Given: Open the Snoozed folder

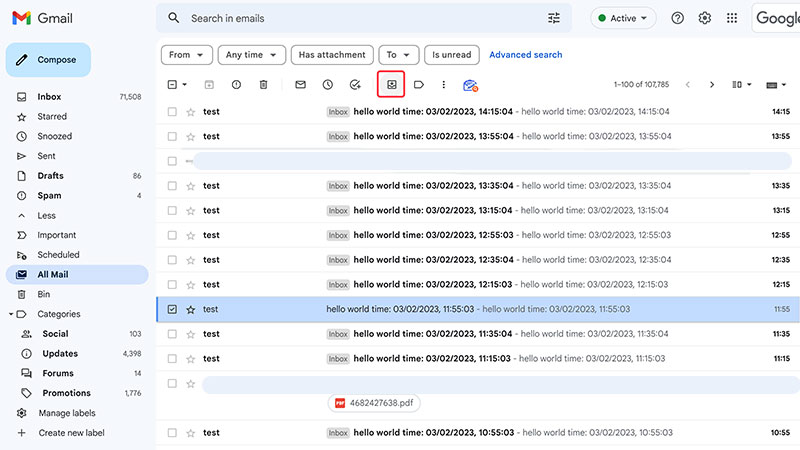Looking at the screenshot, I should pyautogui.click(x=77, y=137).
